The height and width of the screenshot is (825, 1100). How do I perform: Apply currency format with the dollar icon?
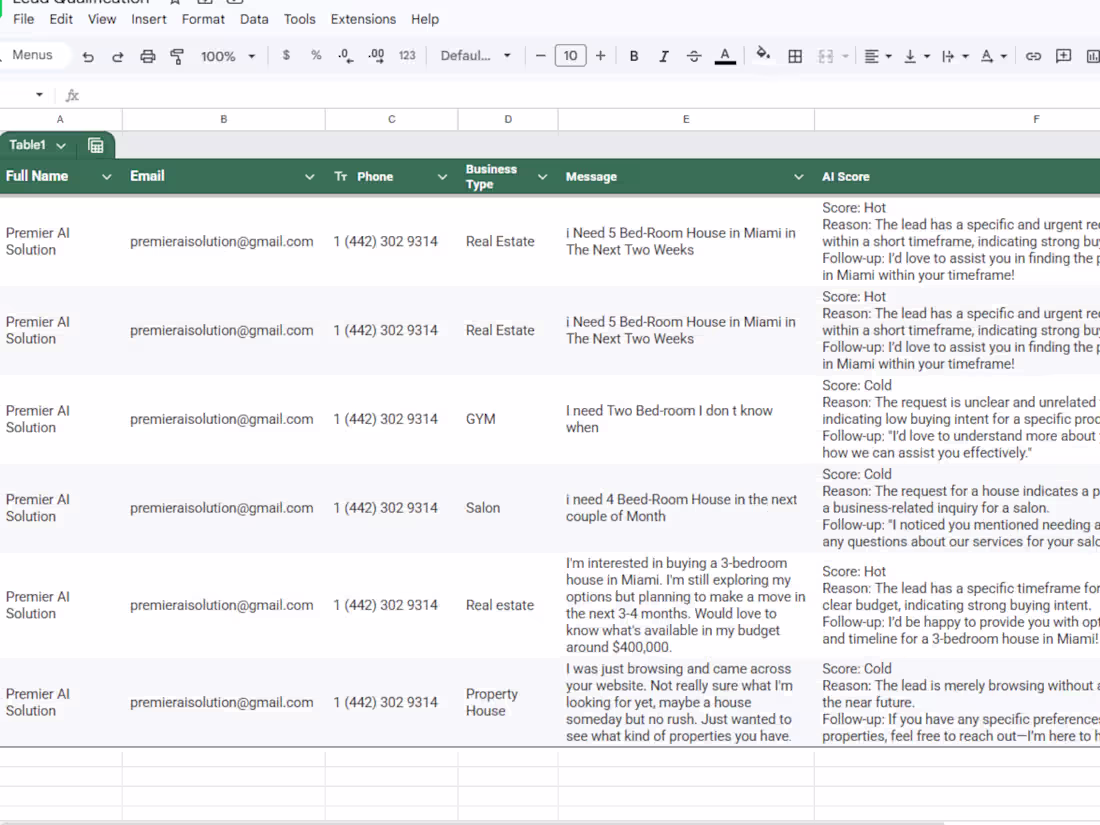pyautogui.click(x=286, y=55)
